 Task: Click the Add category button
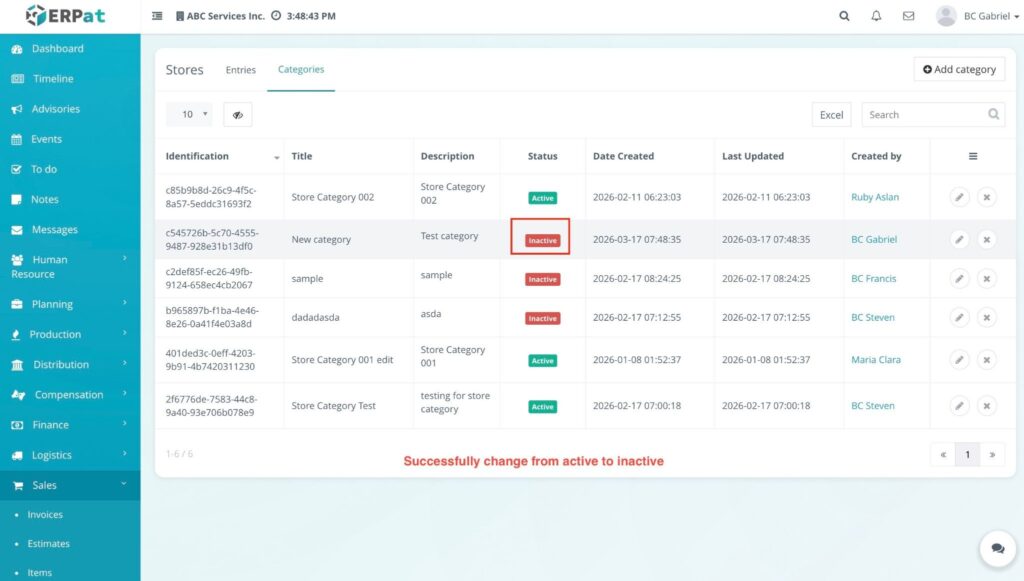coord(959,69)
